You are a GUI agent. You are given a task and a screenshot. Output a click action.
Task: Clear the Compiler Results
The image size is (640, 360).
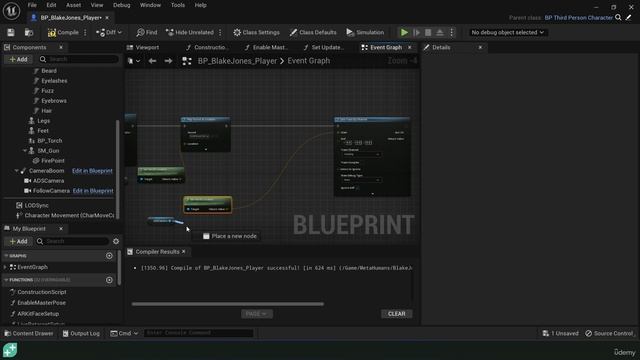(396, 313)
